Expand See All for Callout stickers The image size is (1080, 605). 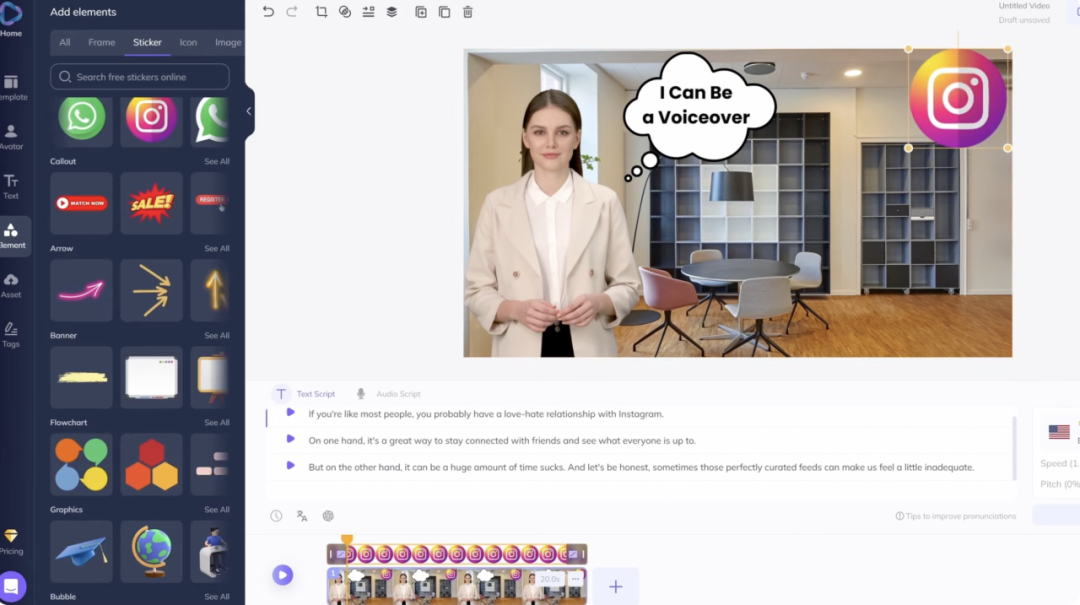[x=216, y=161]
